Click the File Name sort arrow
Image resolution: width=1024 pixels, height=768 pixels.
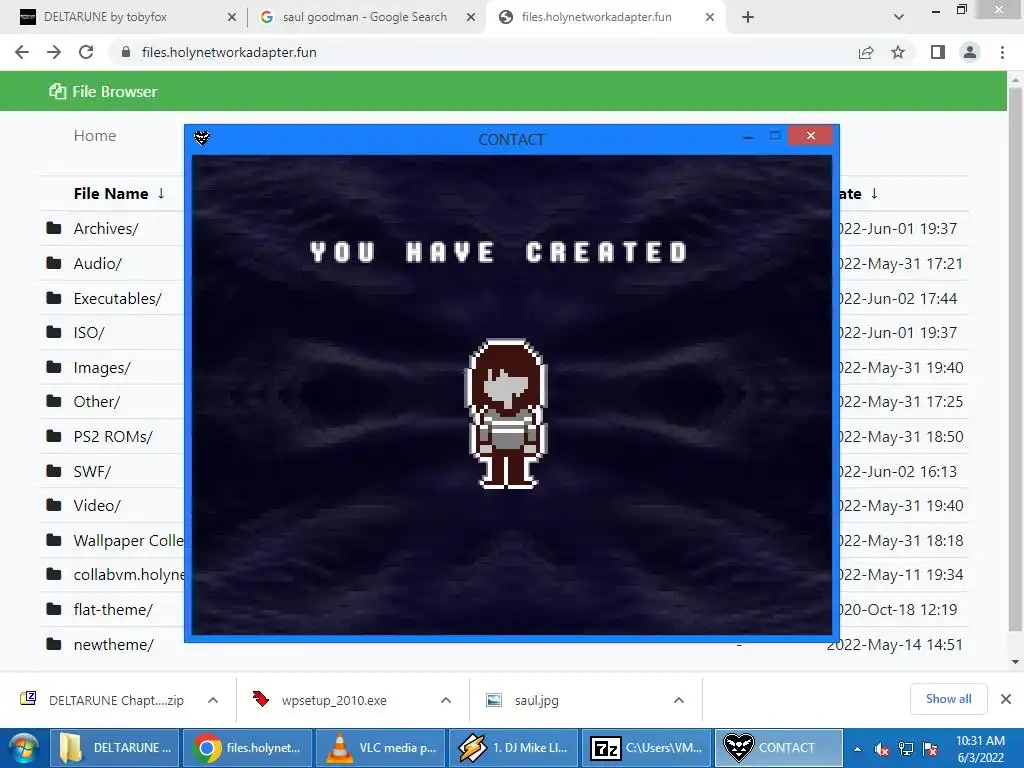click(x=161, y=193)
